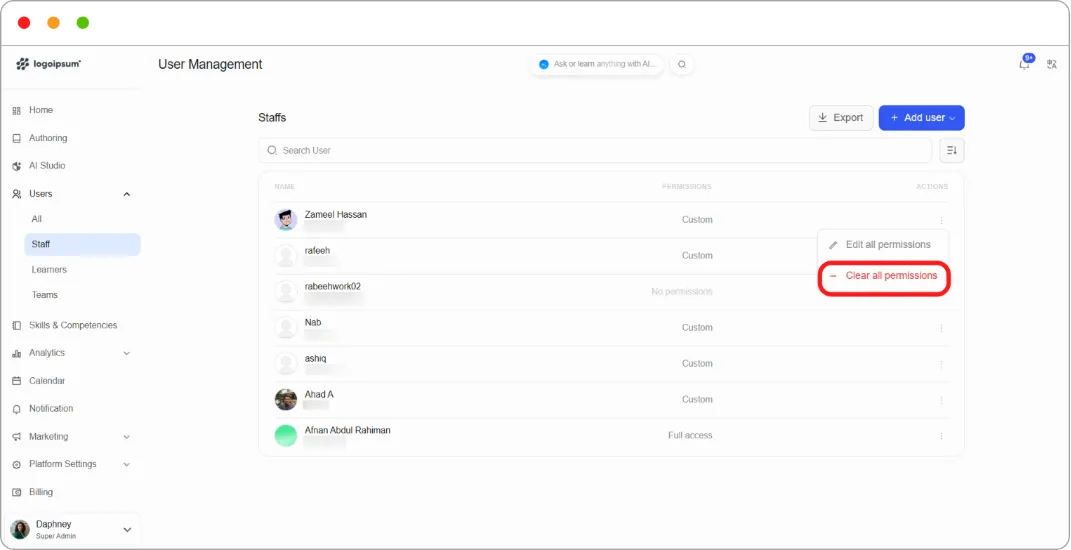This screenshot has height=550, width=1071.
Task: Expand the Platform Settings chevron
Action: point(126,464)
